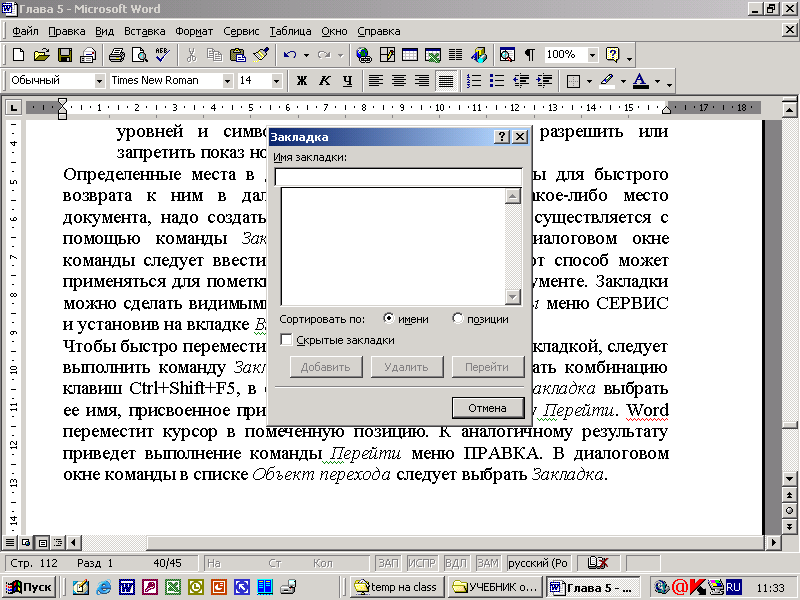This screenshot has height=600, width=800.
Task: Expand the redo history dropdown arrow
Action: coord(340,55)
